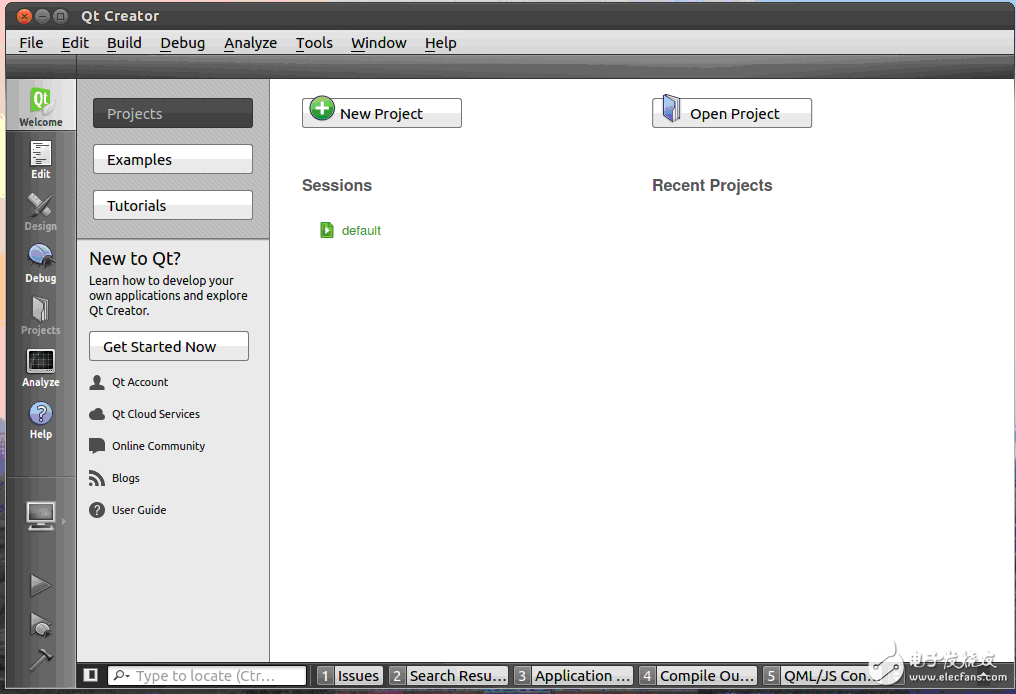Start debugging with the bug-play icon
Viewport: 1016px width, 694px height.
tap(40, 624)
